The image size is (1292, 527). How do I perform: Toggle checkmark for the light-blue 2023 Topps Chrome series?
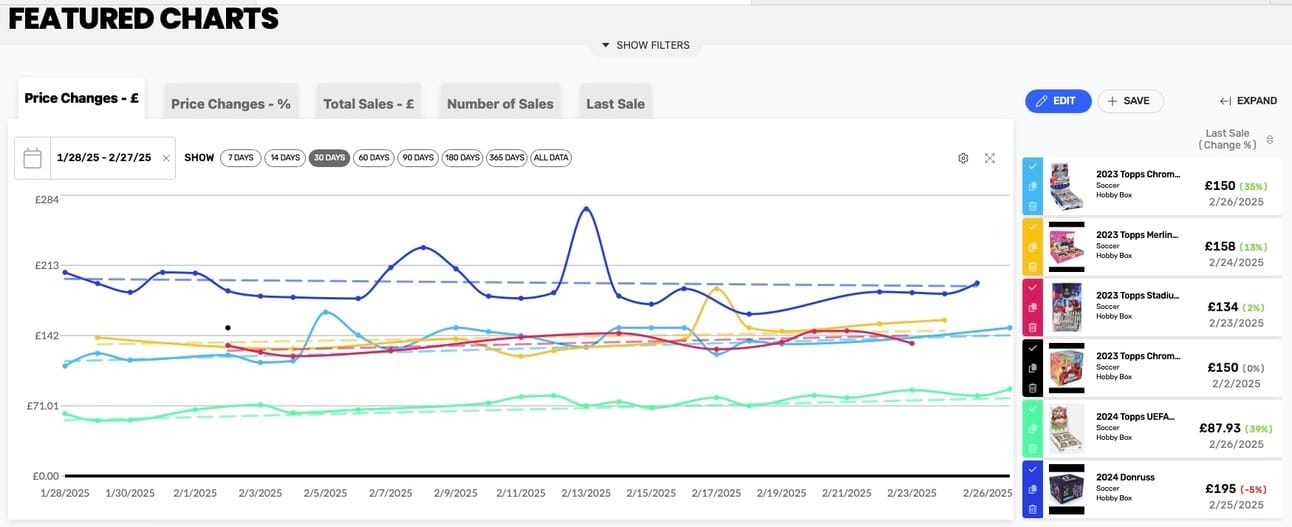1032,167
